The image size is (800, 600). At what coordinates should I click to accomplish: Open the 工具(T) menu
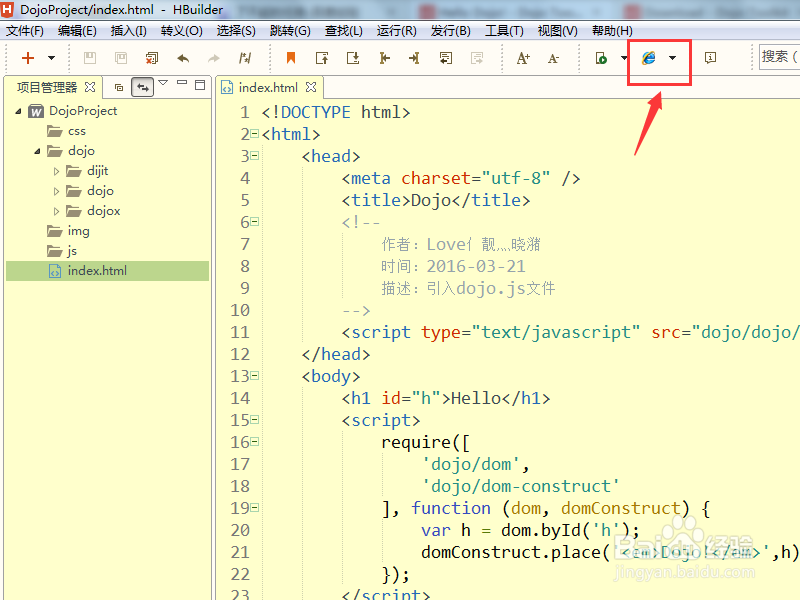click(x=504, y=31)
